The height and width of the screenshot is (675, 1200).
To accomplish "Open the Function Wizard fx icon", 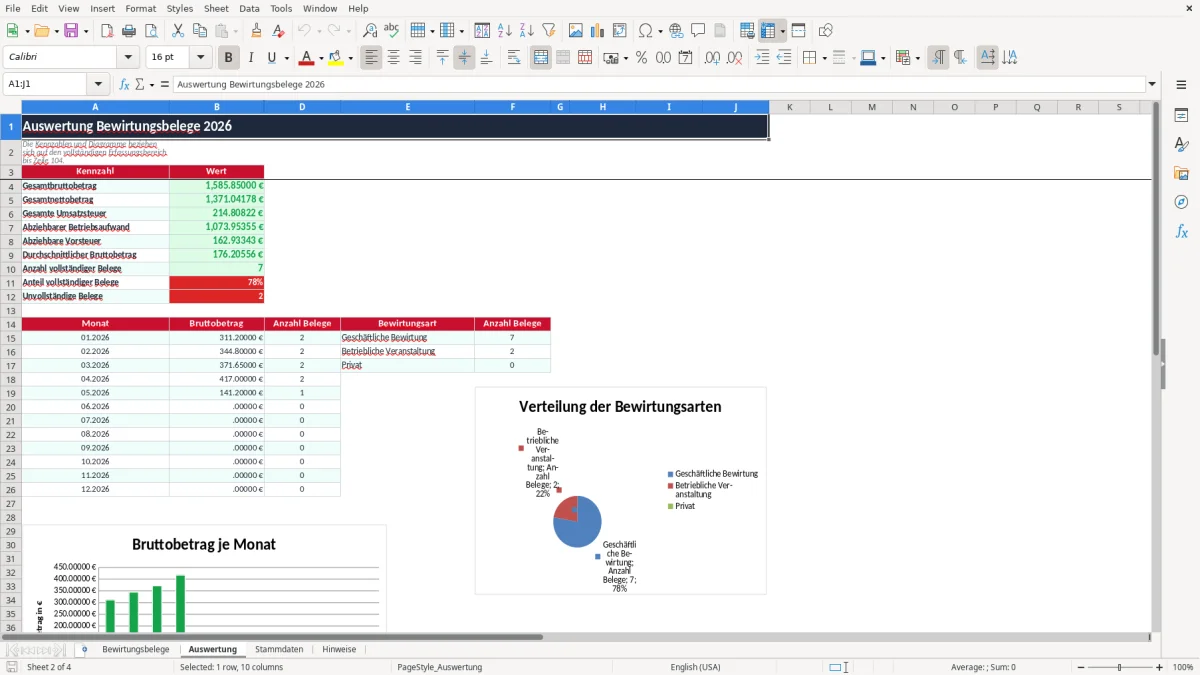I will pos(124,85).
